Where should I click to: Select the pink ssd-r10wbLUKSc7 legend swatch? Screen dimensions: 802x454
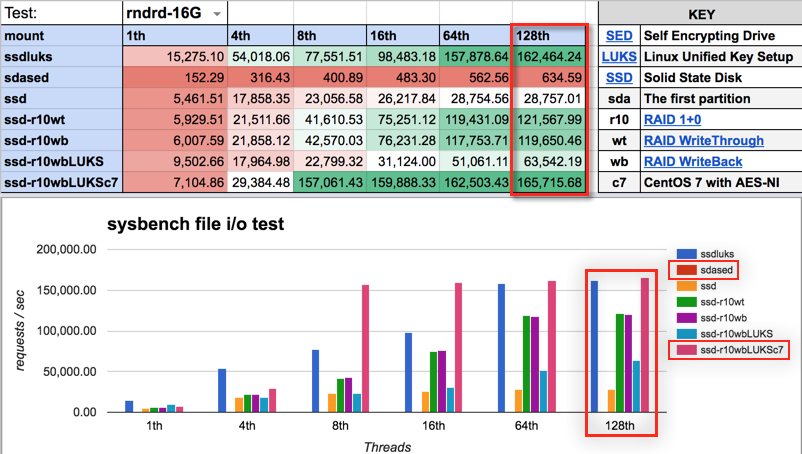coord(688,350)
